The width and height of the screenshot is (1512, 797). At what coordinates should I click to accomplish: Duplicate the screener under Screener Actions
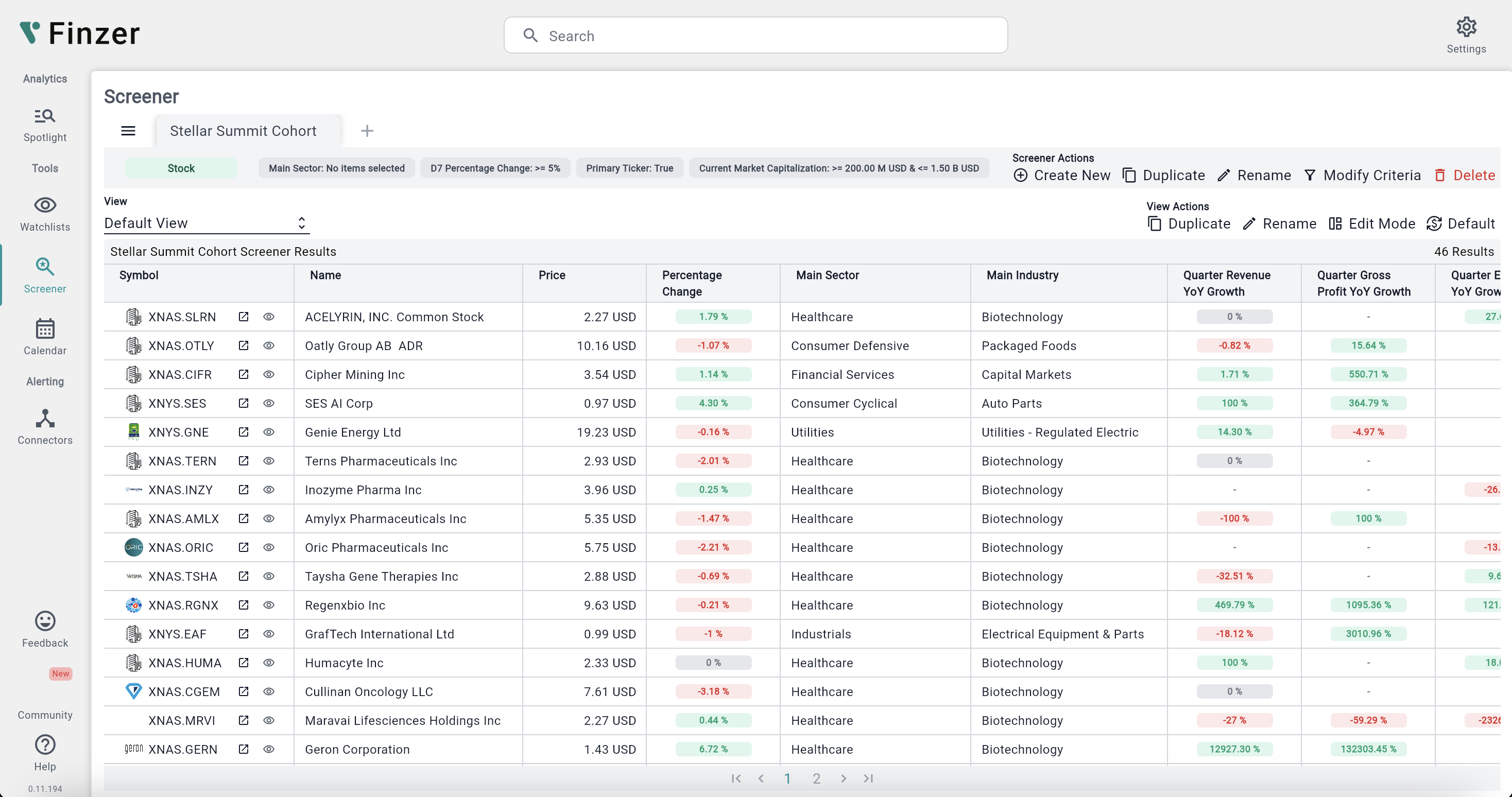(1163, 176)
